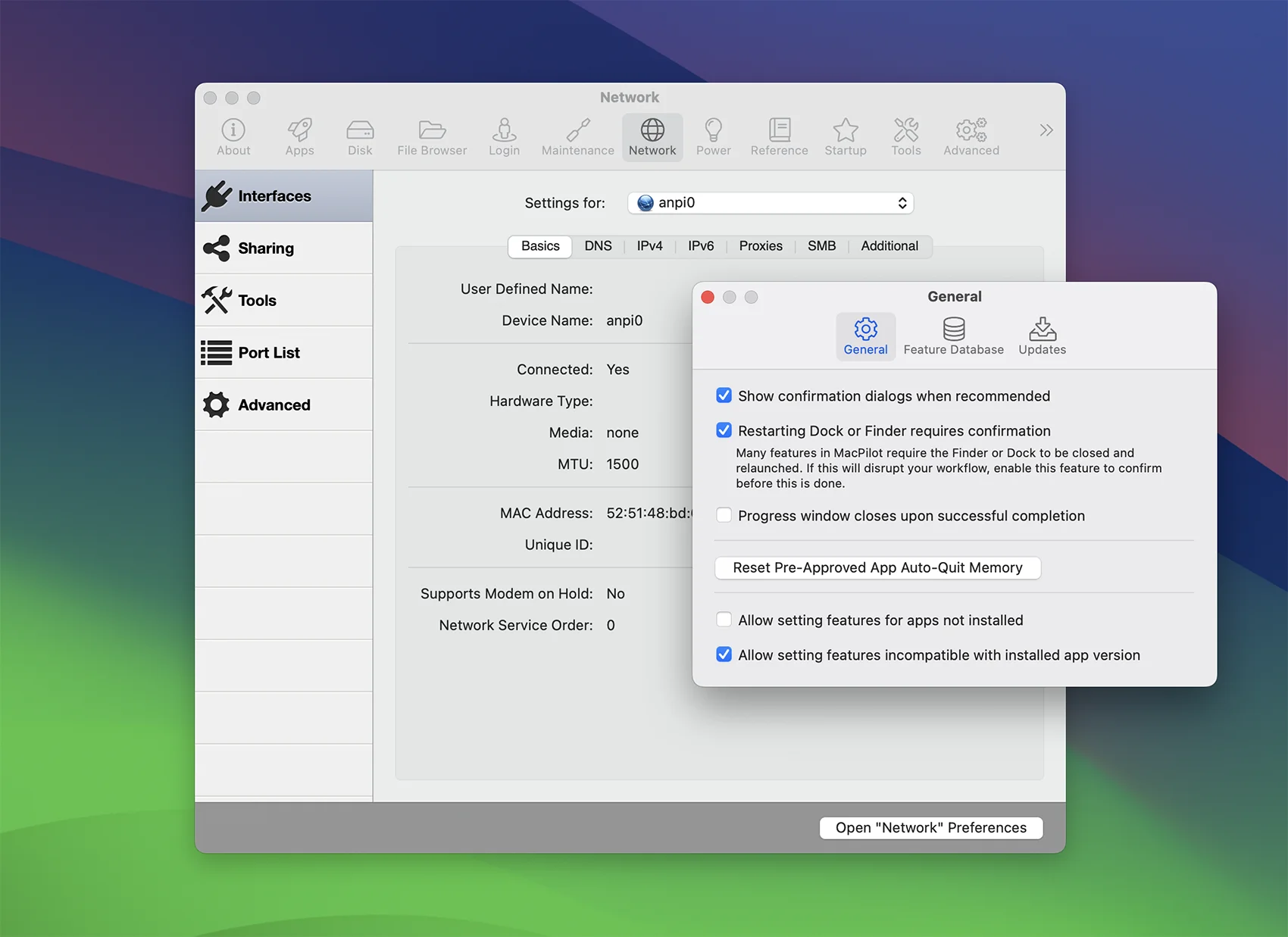Click the User Defined Name label

coord(527,289)
